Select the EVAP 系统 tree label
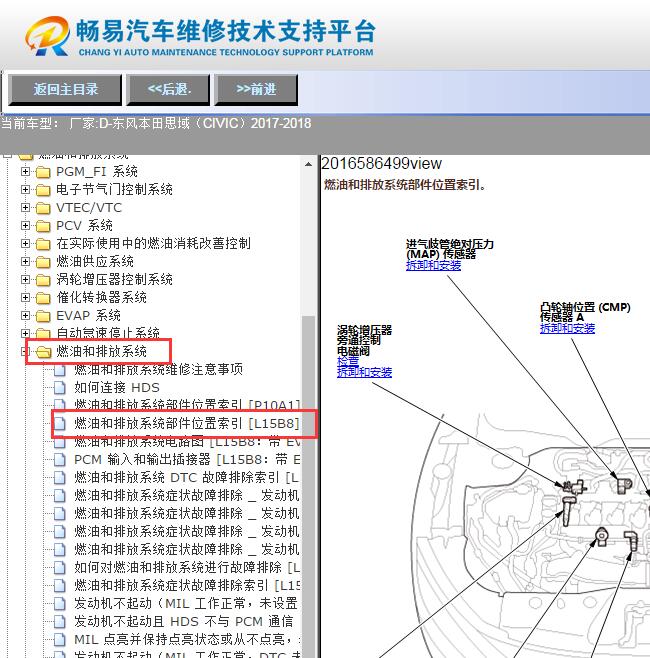The image size is (650, 658). coord(88,316)
